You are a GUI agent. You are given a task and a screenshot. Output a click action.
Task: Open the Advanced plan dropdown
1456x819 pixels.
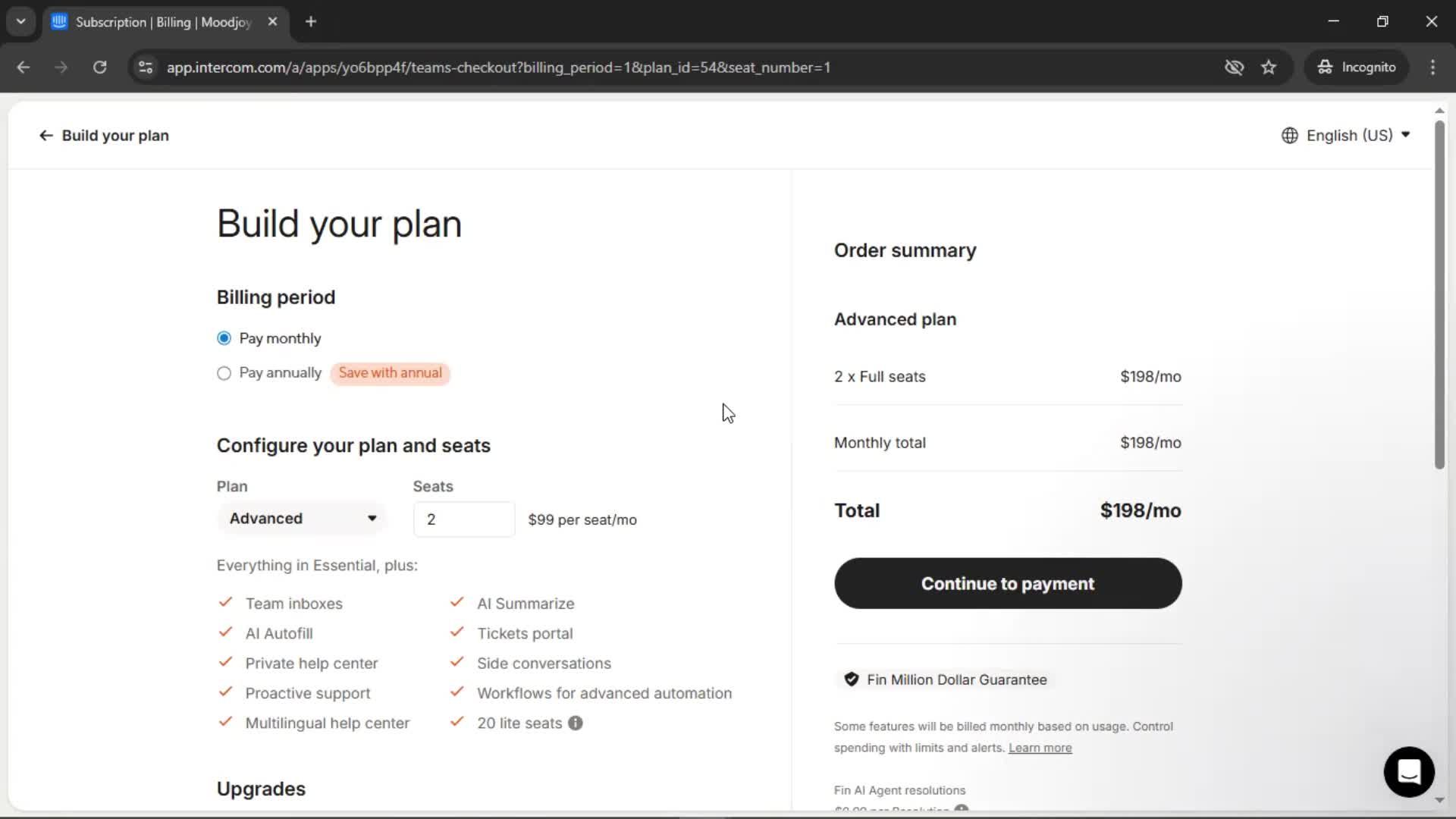302,519
